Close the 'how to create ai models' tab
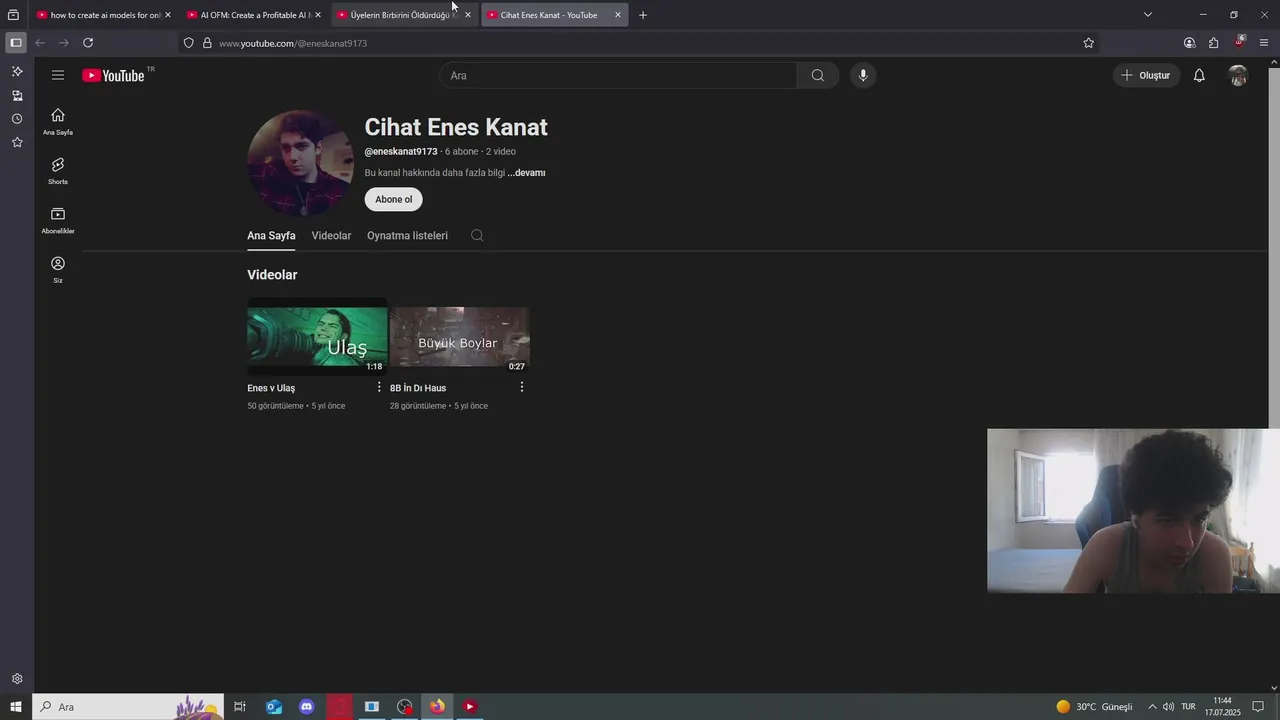This screenshot has width=1280, height=720. pyautogui.click(x=168, y=15)
